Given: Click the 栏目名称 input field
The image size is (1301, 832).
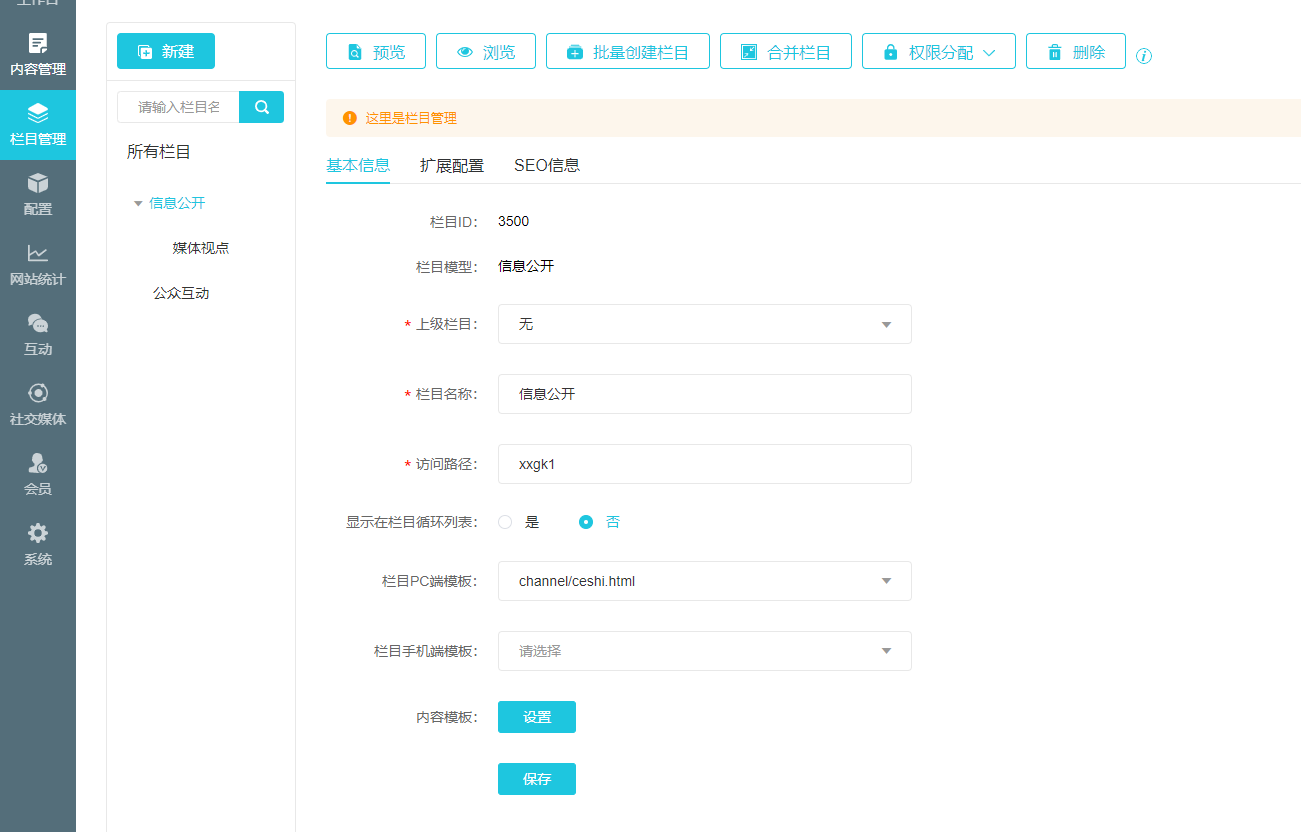Looking at the screenshot, I should coord(704,394).
